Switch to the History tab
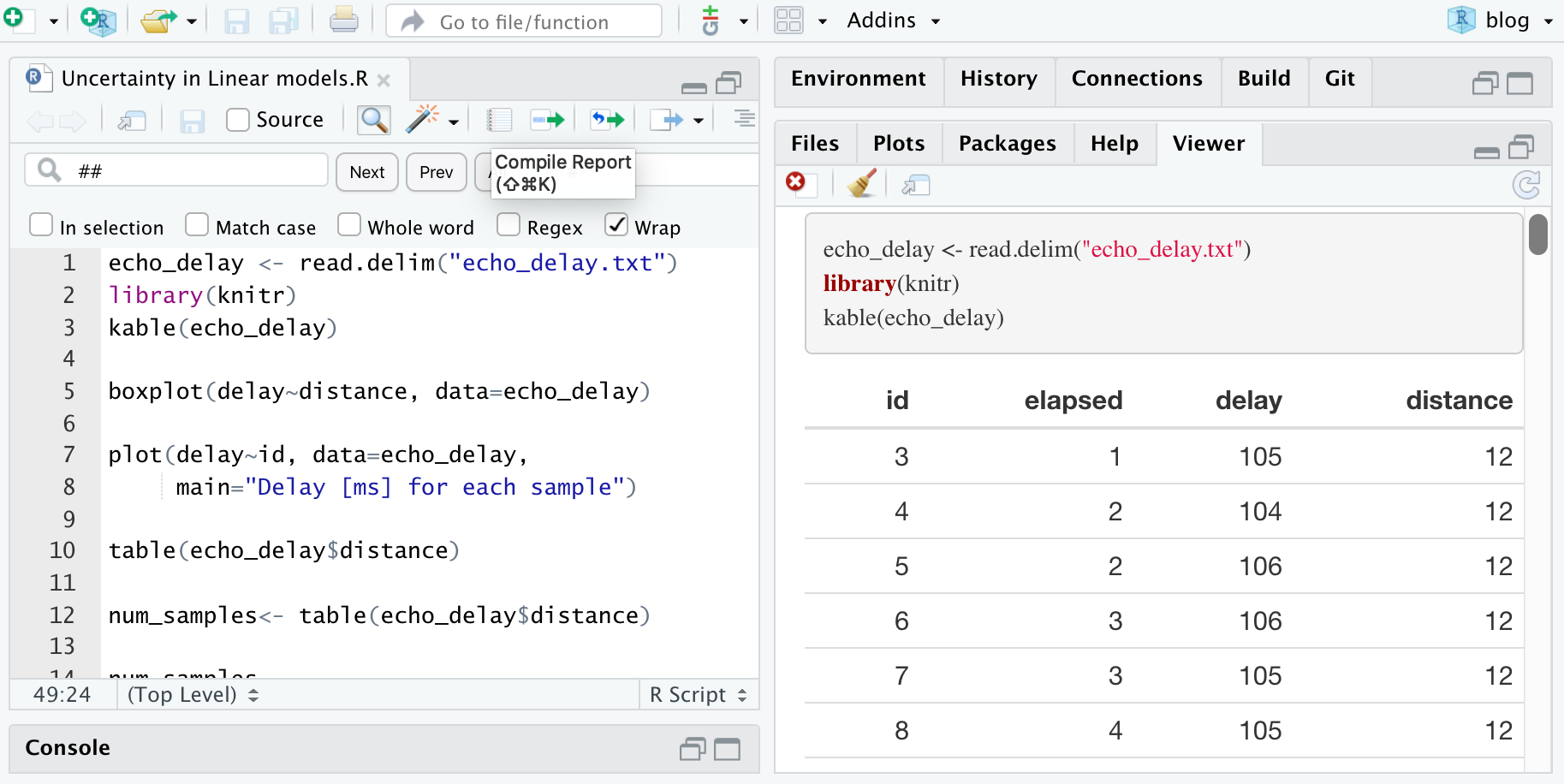This screenshot has width=1564, height=784. pos(999,79)
